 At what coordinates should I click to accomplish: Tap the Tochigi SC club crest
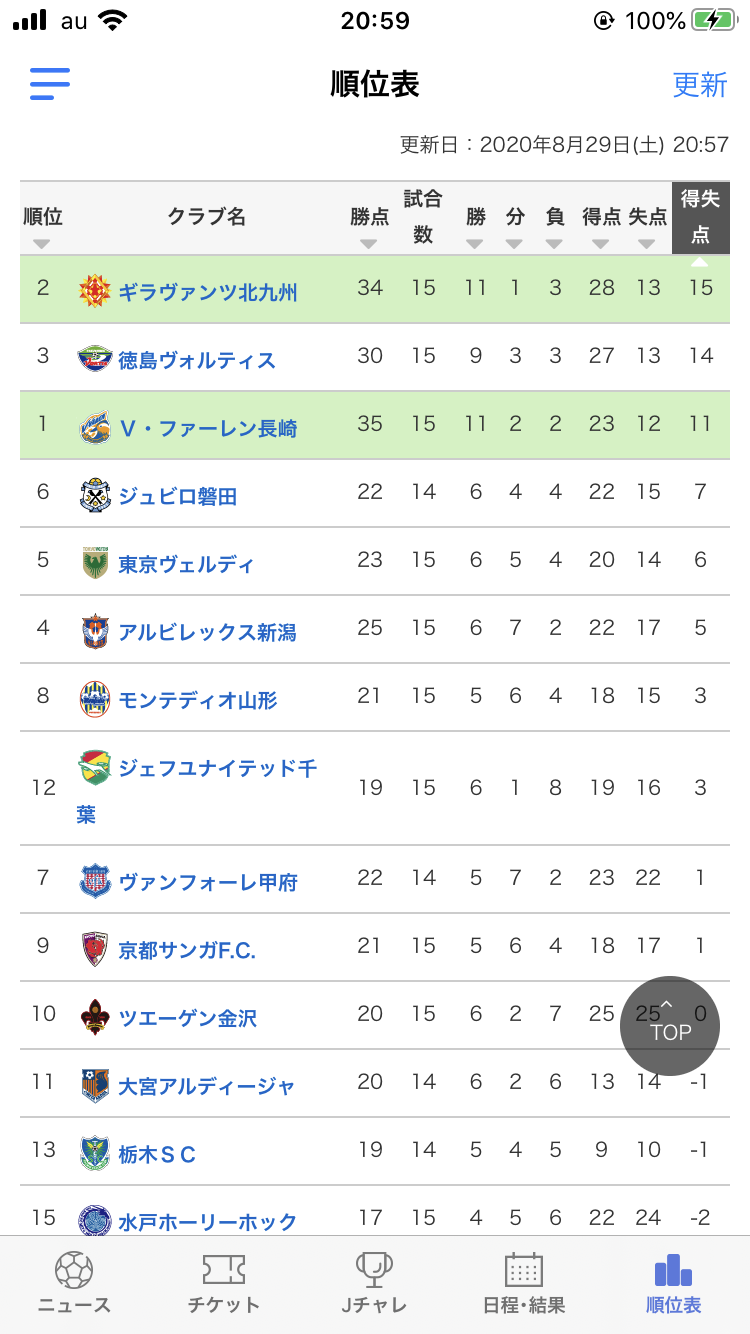point(94,1152)
